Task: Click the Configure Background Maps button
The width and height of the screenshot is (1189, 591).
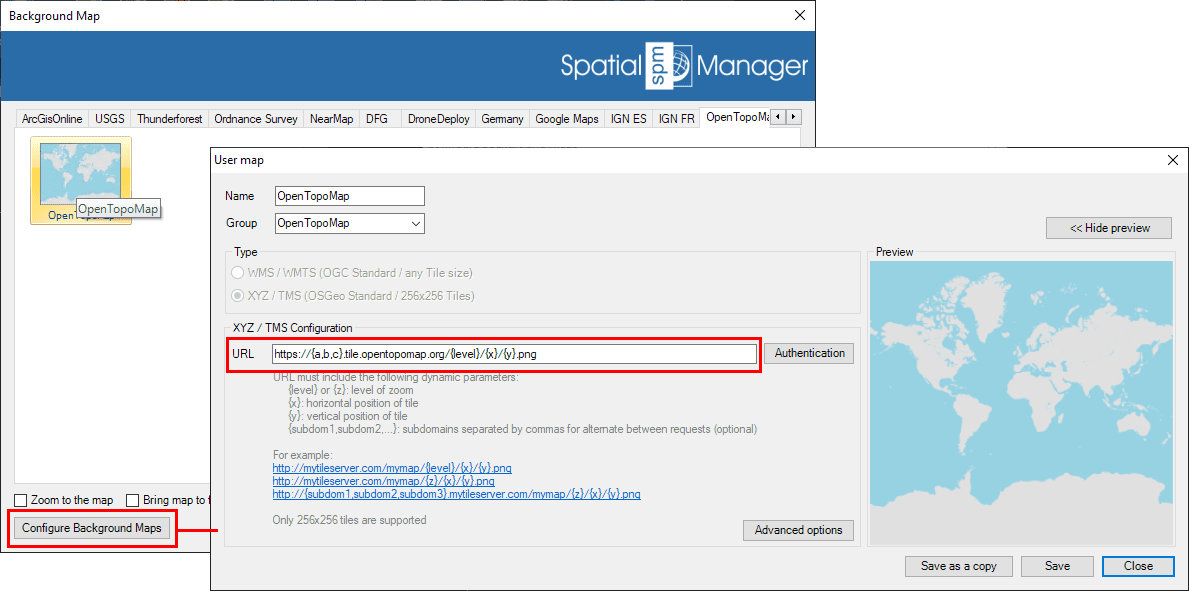Action: [92, 529]
